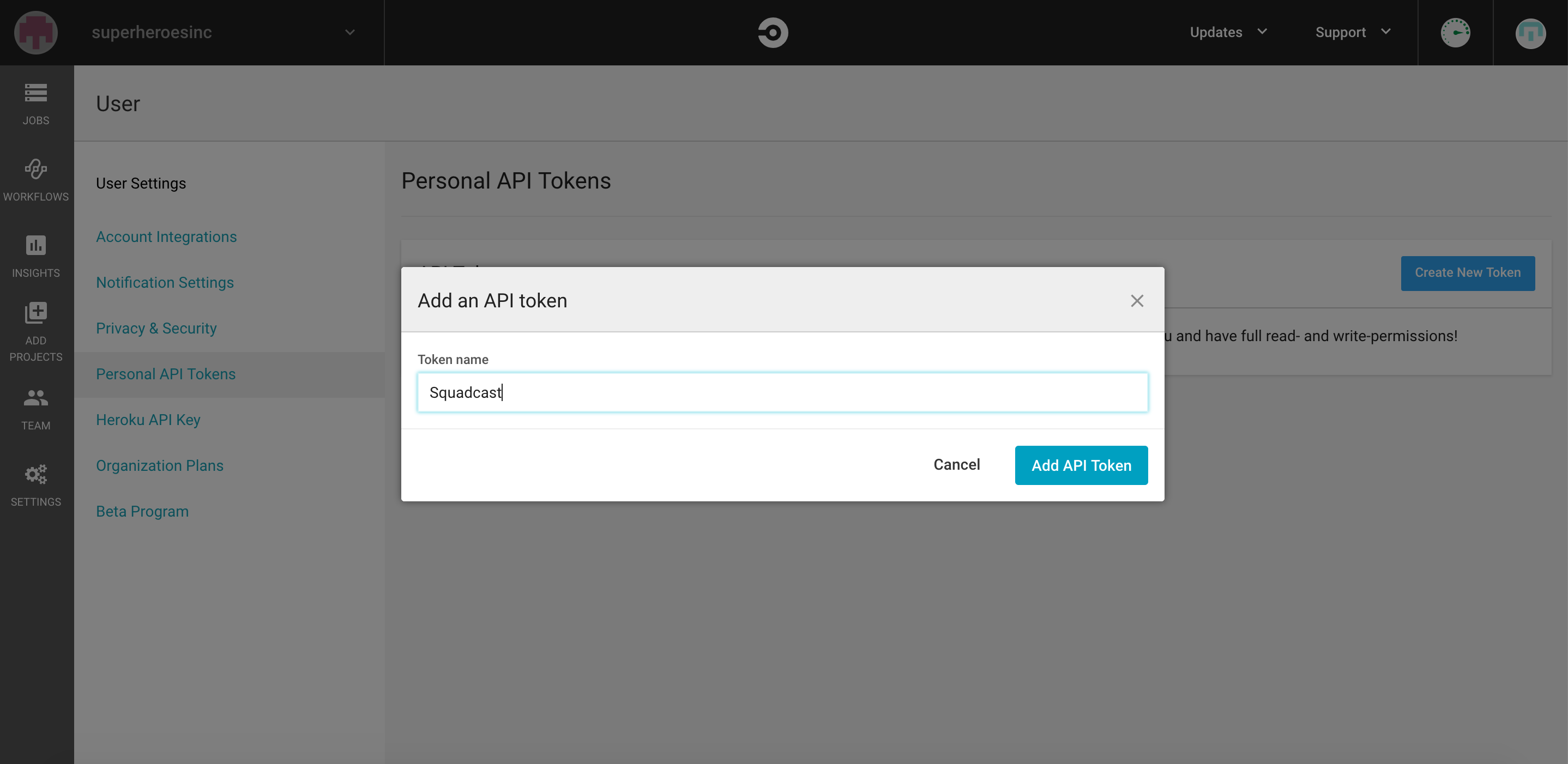Expand the Updates dropdown

pyautogui.click(x=1228, y=32)
